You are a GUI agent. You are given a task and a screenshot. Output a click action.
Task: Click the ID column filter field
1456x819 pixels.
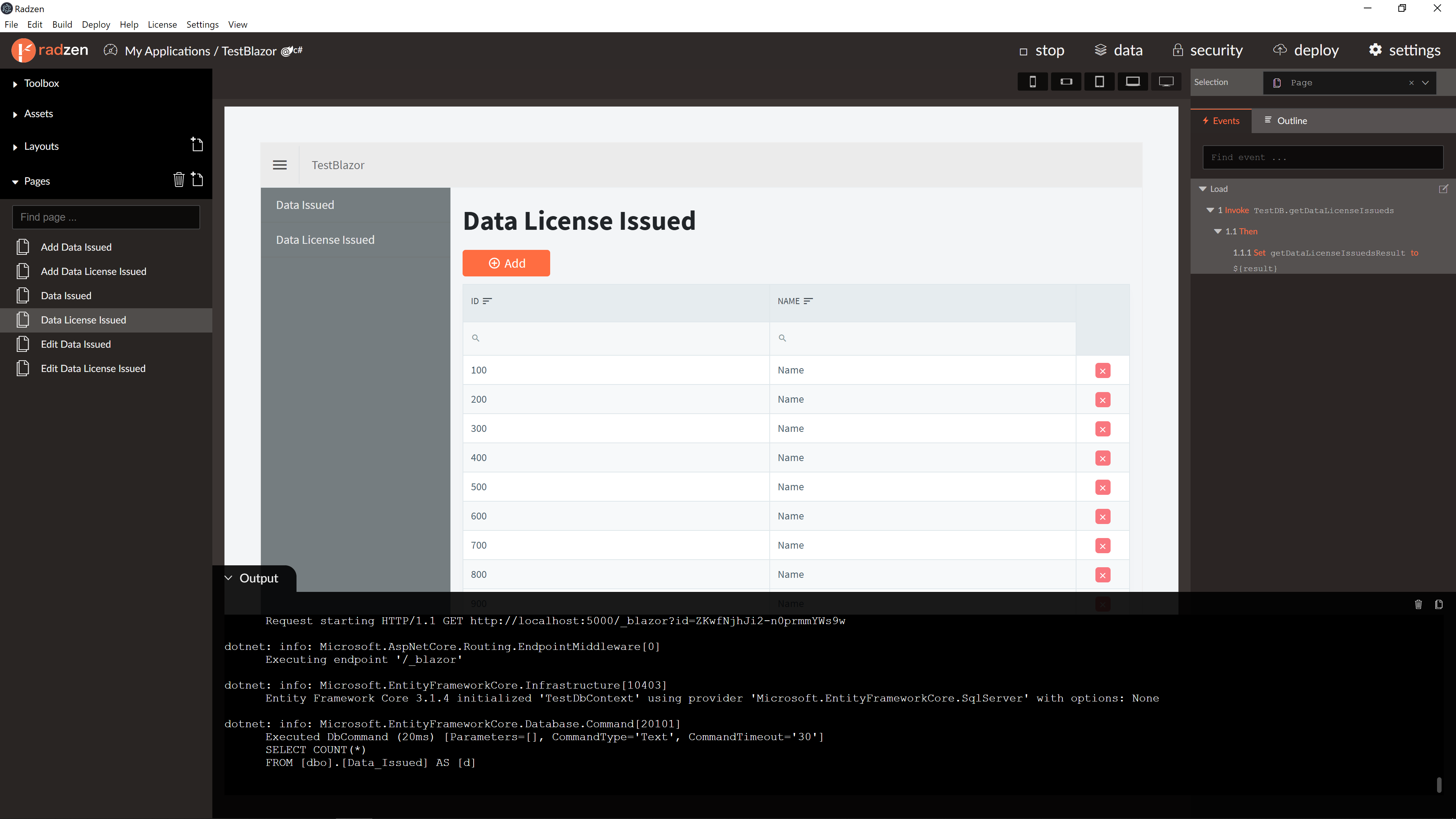coord(616,338)
